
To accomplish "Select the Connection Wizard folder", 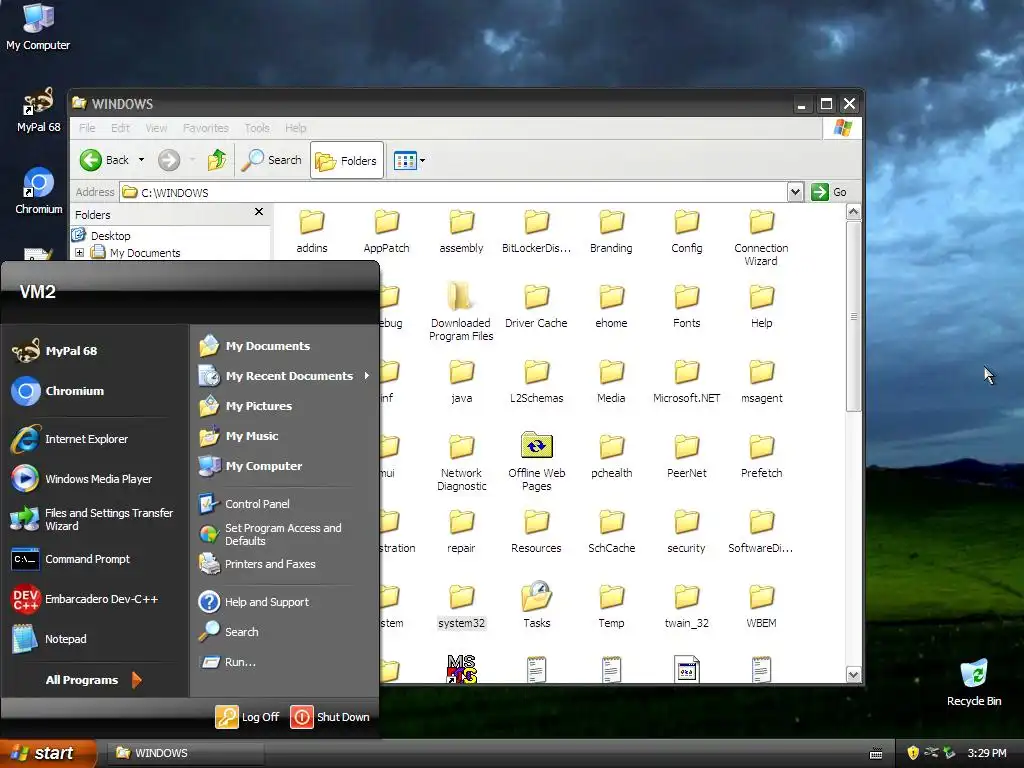I will click(x=761, y=236).
